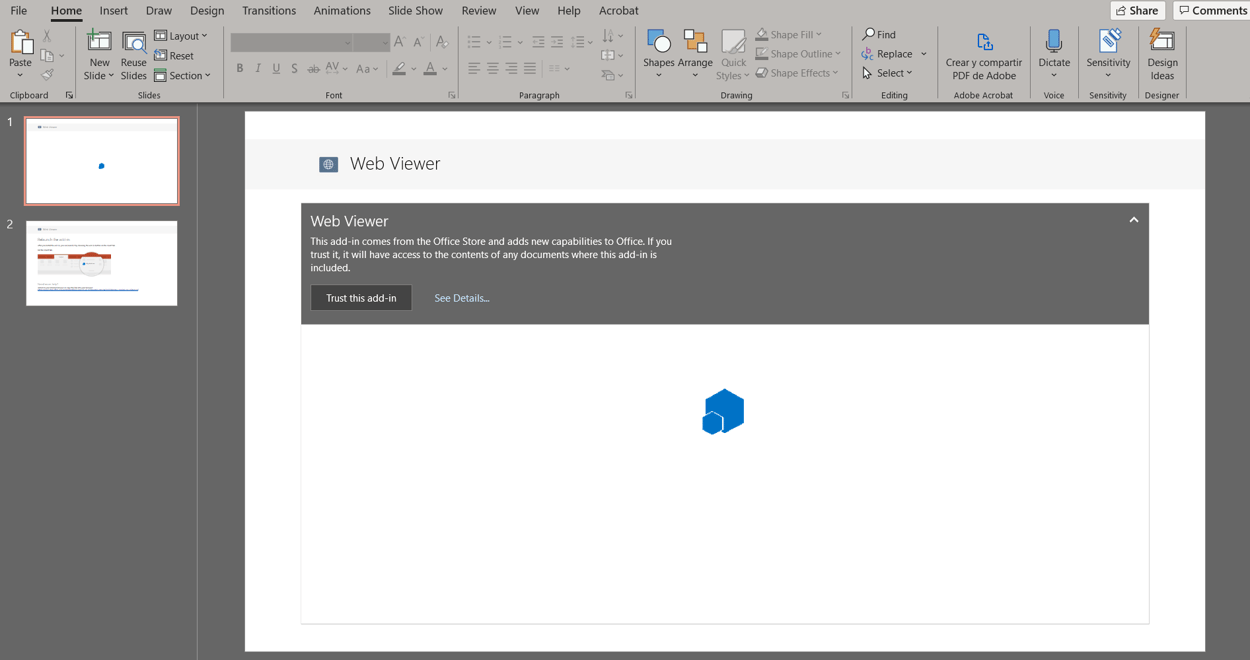
Task: Toggle underline formatting
Action: pyautogui.click(x=276, y=69)
